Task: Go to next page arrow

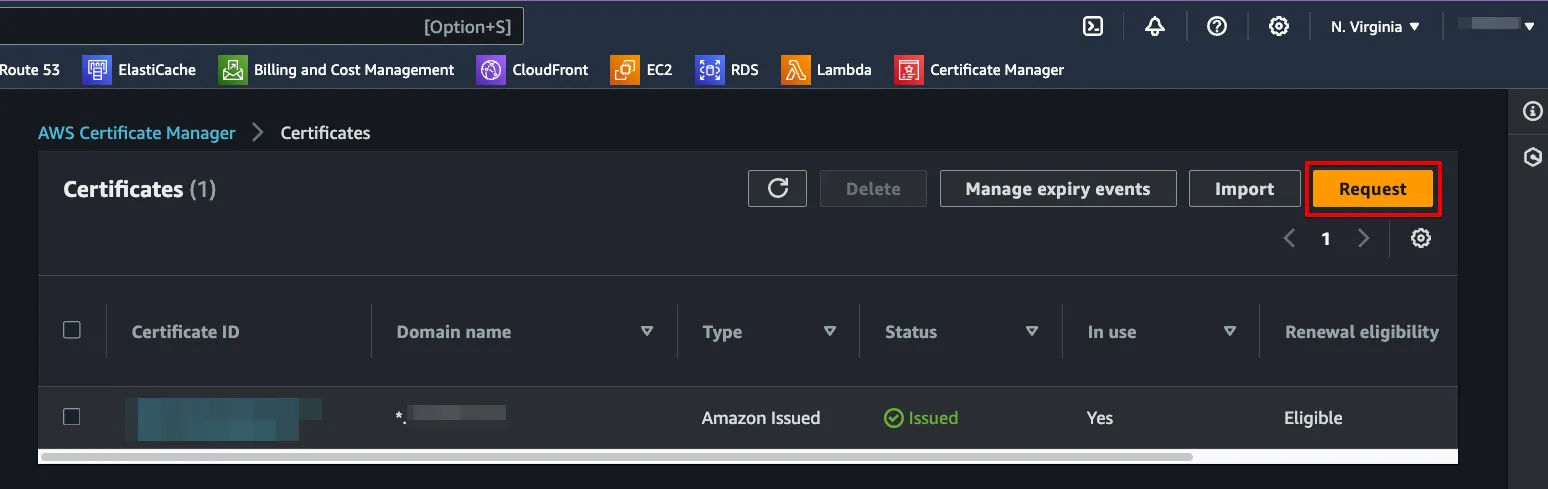Action: (1362, 238)
